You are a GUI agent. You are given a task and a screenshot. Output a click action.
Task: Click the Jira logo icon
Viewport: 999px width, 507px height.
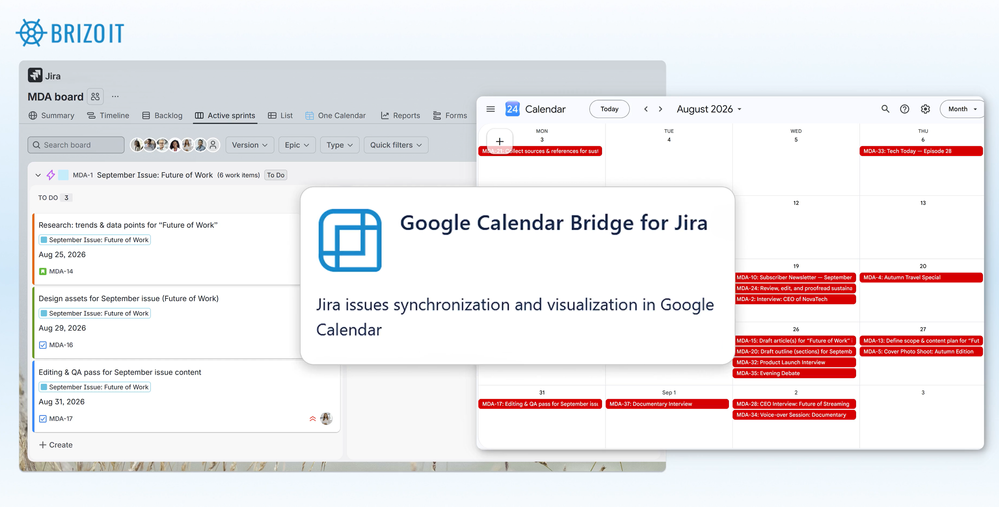[x=35, y=75]
